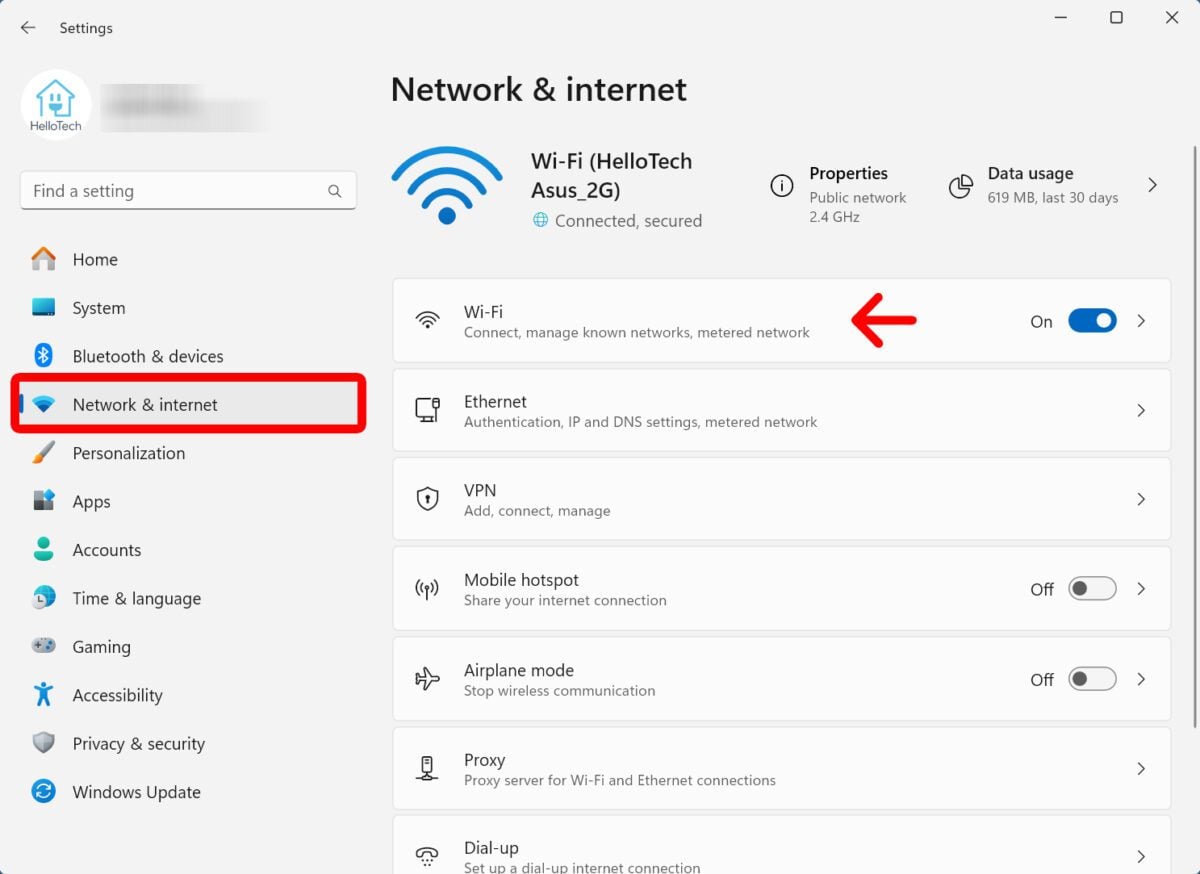This screenshot has width=1200, height=874.
Task: Expand the Ethernet settings chevron
Action: [1141, 410]
